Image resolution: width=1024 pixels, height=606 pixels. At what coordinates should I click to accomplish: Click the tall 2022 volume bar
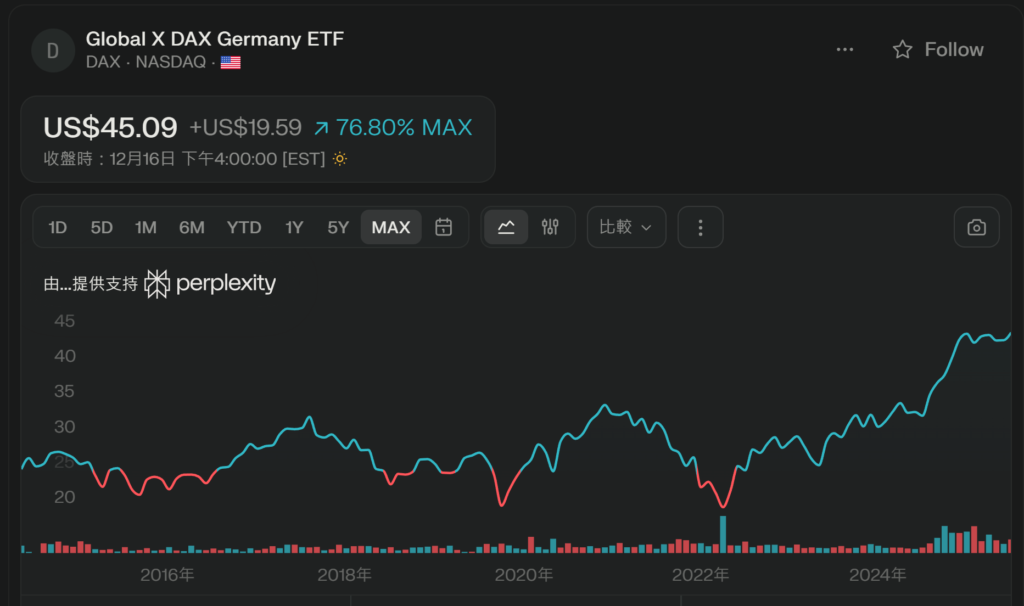723,534
